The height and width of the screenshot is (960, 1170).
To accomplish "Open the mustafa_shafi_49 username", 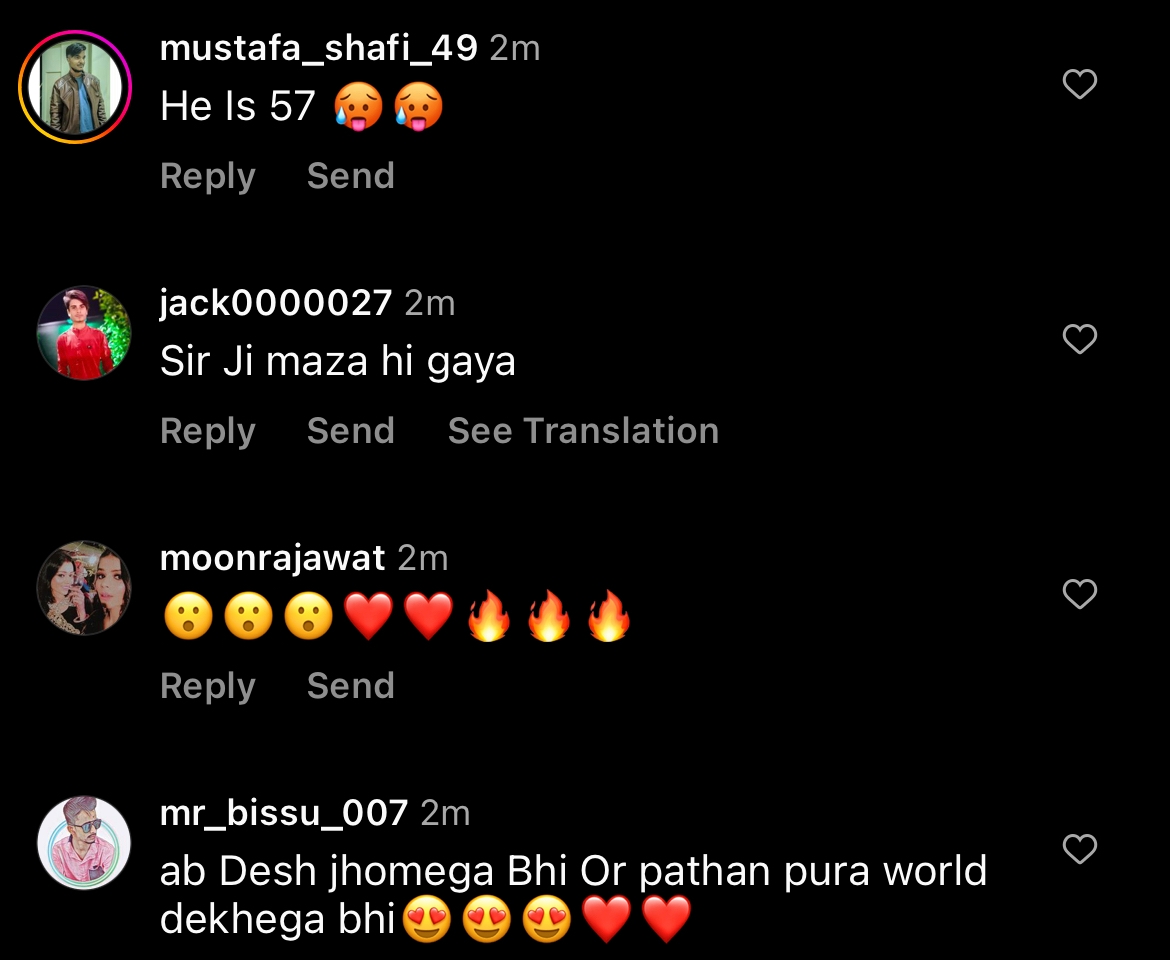I will coord(319,49).
